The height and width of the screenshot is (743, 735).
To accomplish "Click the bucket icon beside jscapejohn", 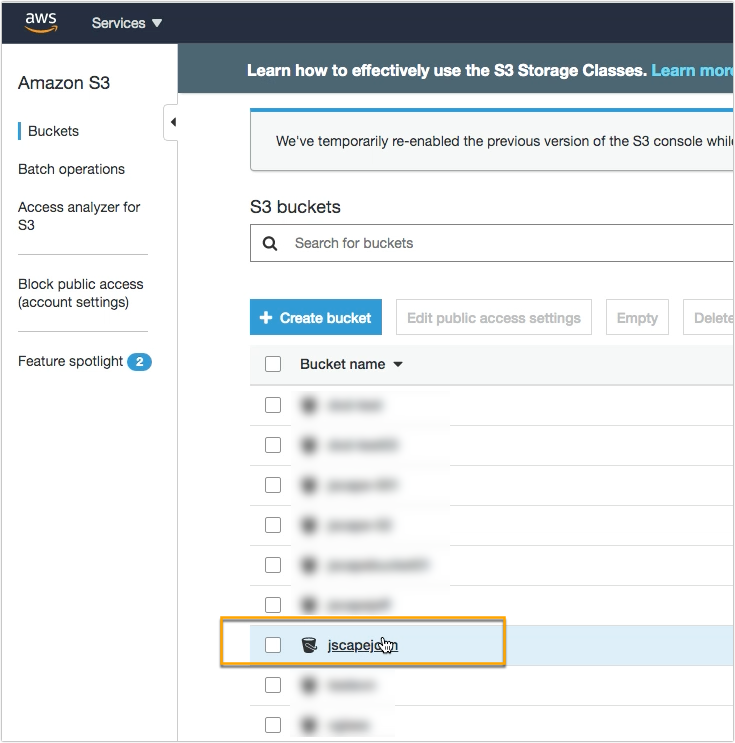I will coord(309,645).
